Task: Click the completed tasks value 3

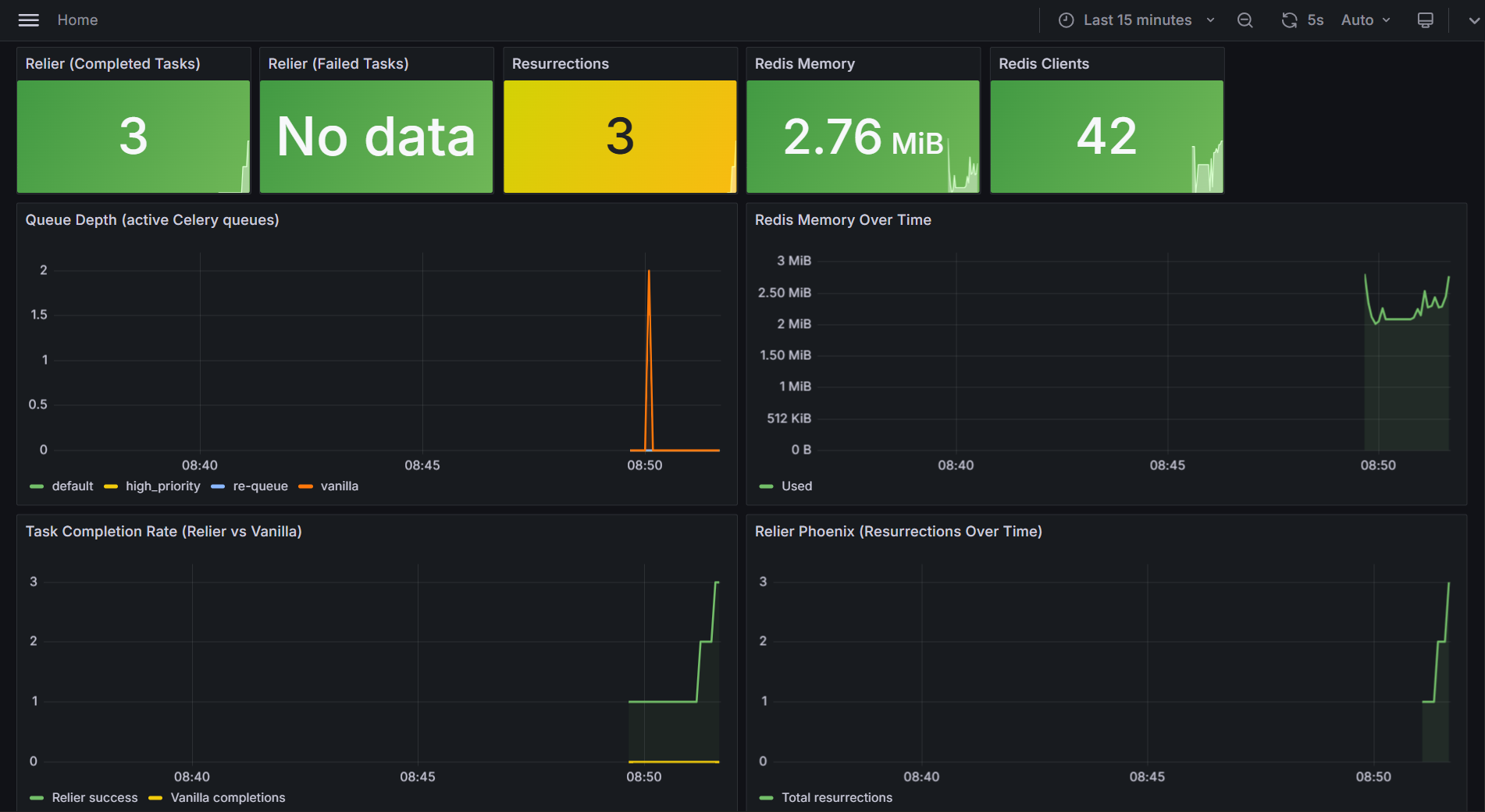Action: [x=134, y=137]
